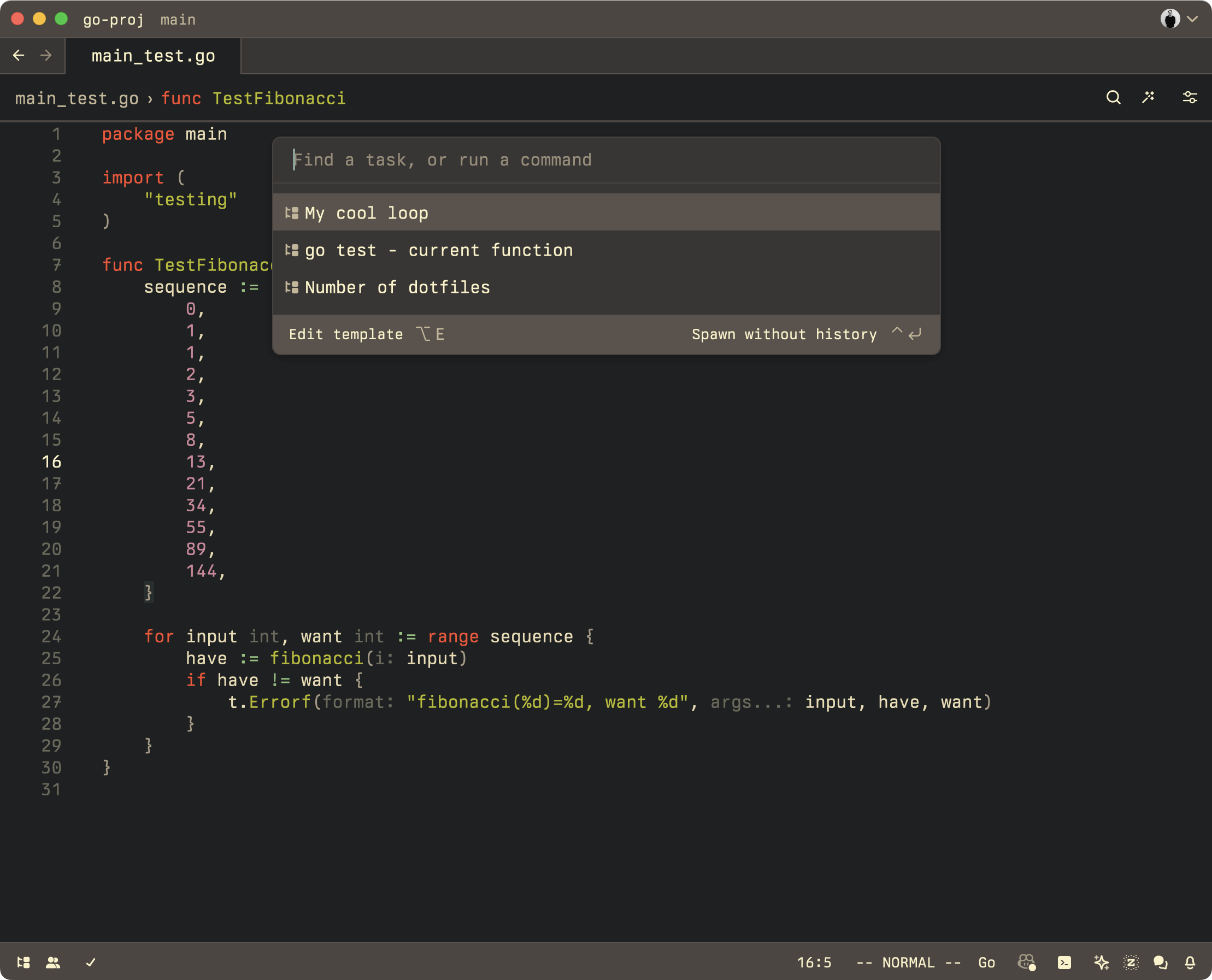1212x980 pixels.
Task: Expand the user account menu chevron
Action: pos(1192,19)
